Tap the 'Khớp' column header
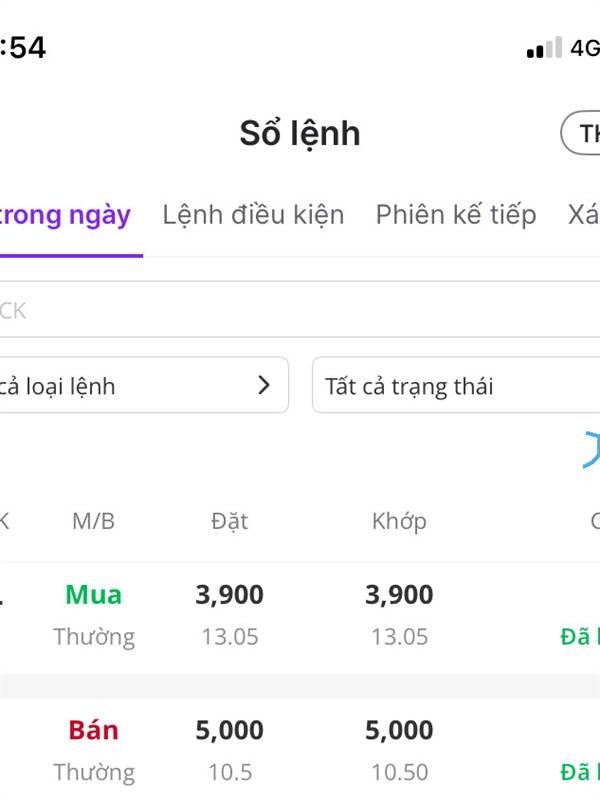600x800 pixels. click(399, 521)
